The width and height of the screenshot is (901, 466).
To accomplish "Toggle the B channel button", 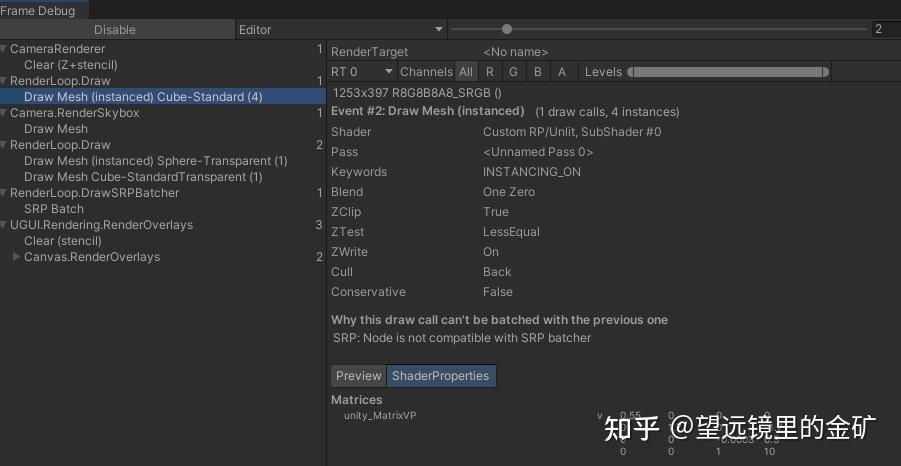I will point(538,72).
